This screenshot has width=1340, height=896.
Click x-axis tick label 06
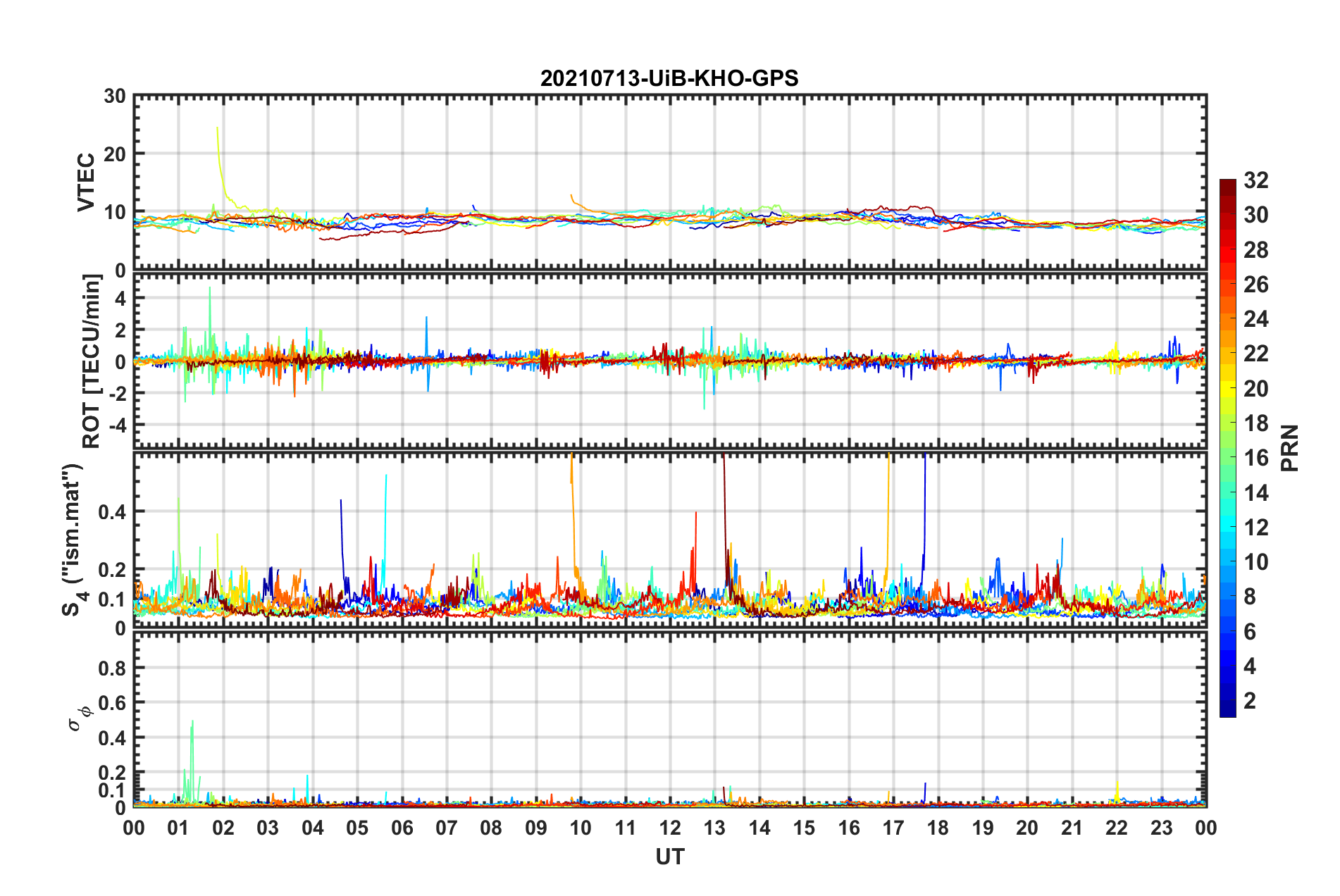click(x=402, y=828)
